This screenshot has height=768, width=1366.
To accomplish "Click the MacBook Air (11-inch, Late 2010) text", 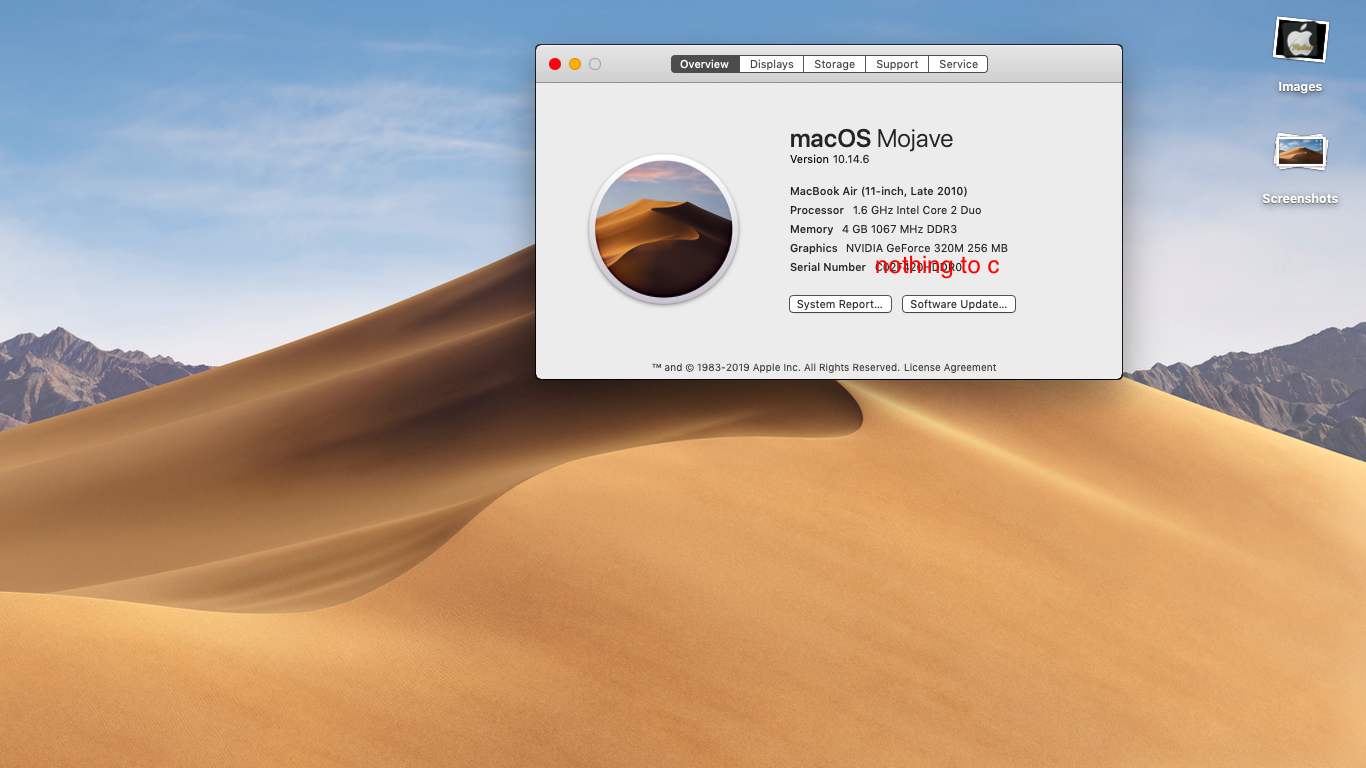I will coord(879,191).
